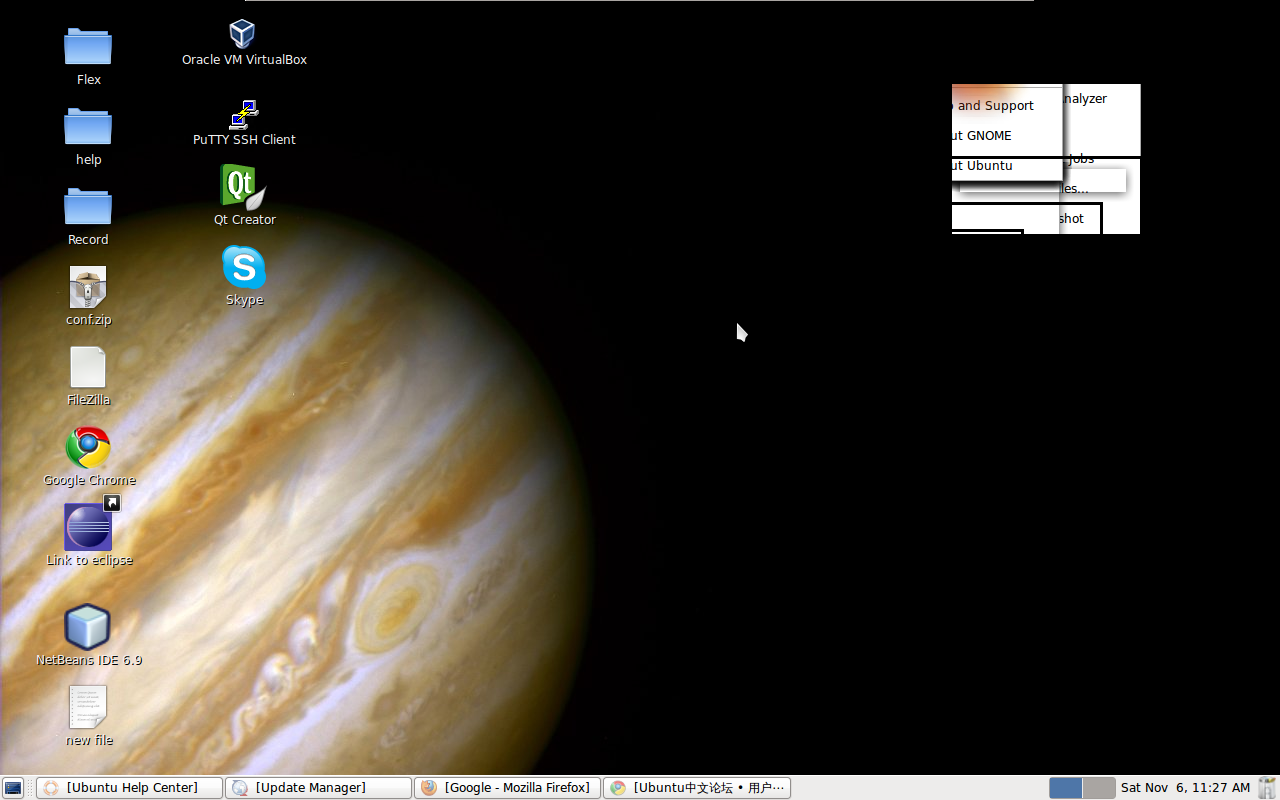Select the PuTTY SSH Client icon
The image size is (1280, 800).
[x=244, y=114]
